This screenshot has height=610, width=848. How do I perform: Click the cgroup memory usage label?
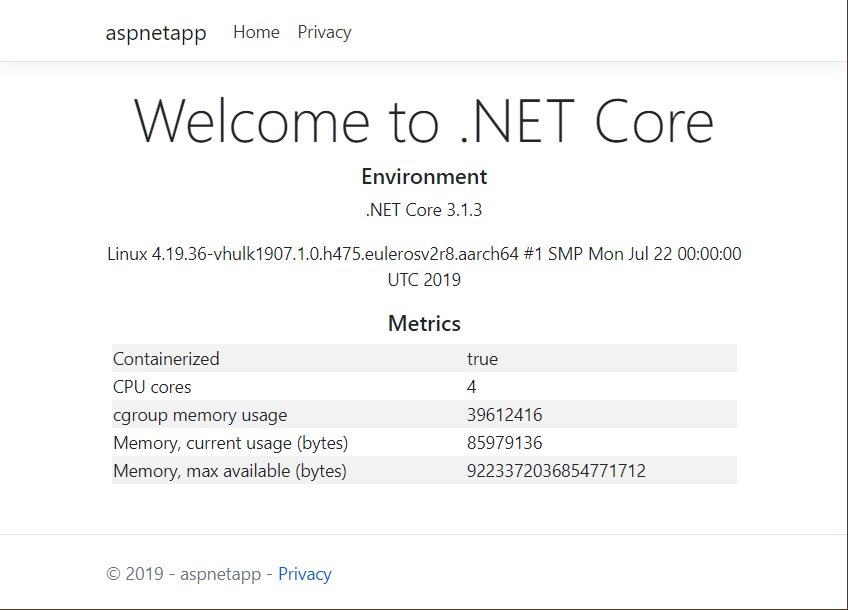point(200,415)
